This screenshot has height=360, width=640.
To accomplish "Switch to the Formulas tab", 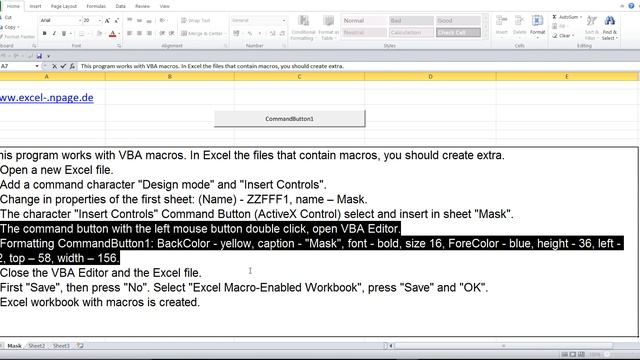I will 96,6.
